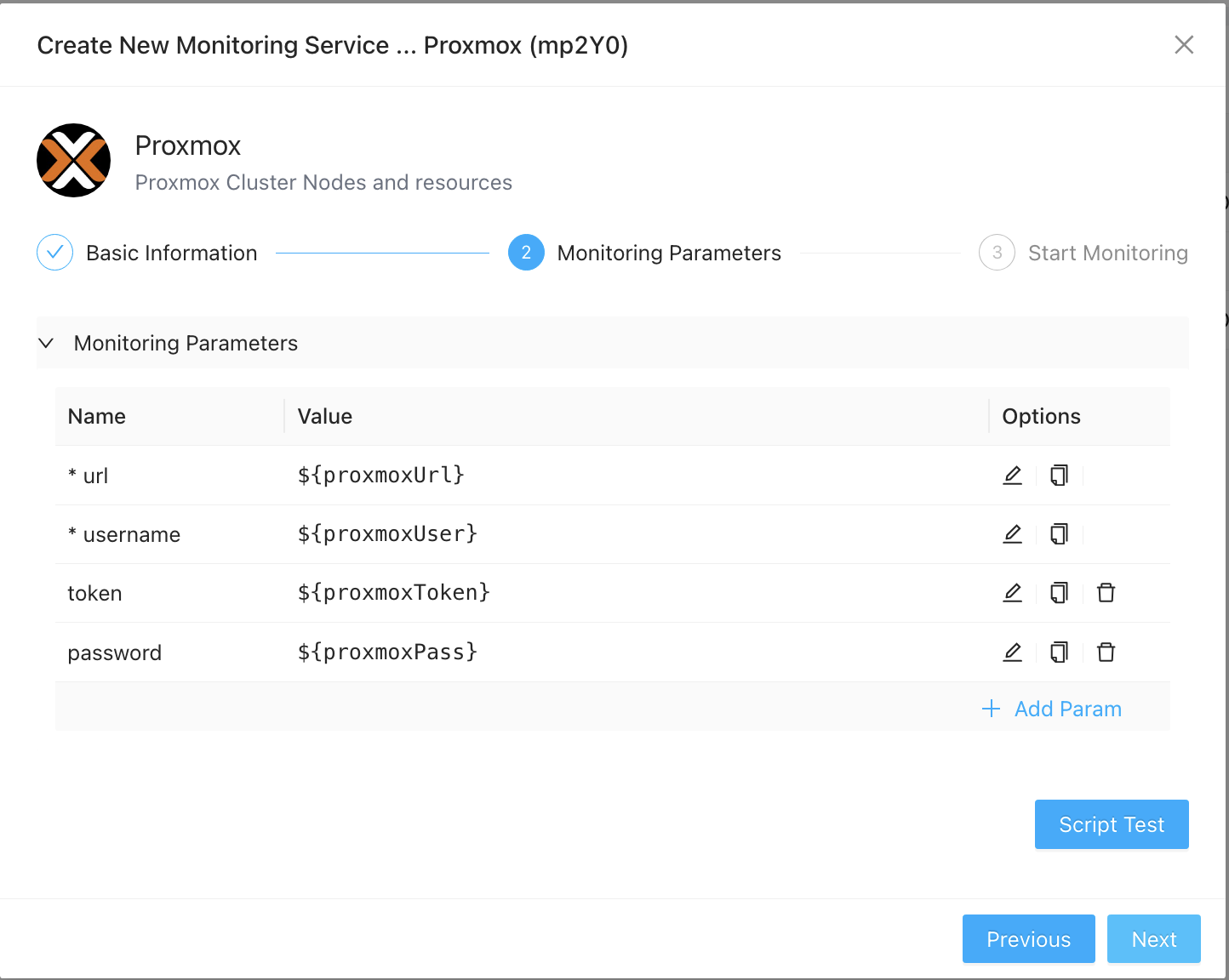Copy the url parameter row
The image size is (1229, 980).
click(x=1059, y=476)
